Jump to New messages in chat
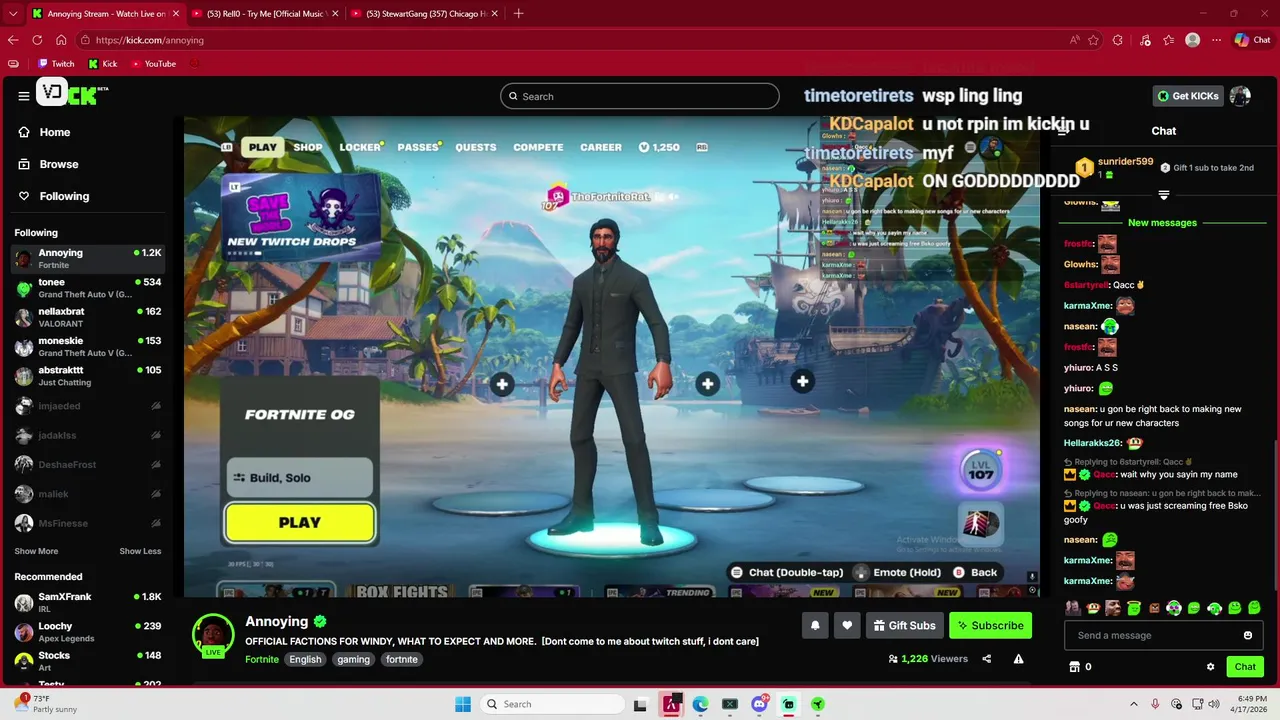 point(1162,222)
